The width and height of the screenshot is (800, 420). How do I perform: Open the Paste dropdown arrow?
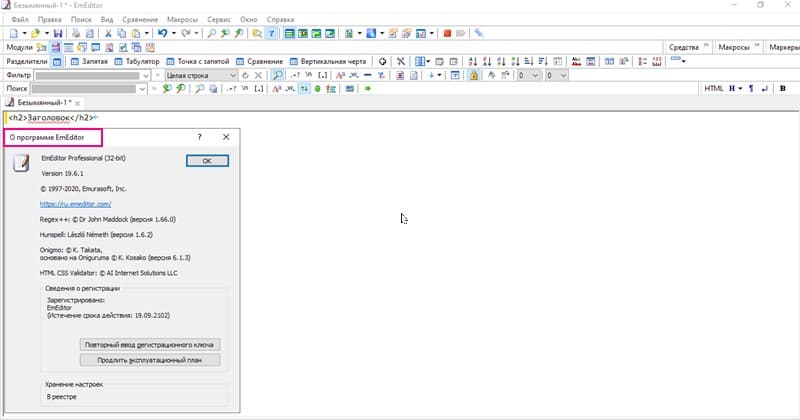click(x=146, y=33)
